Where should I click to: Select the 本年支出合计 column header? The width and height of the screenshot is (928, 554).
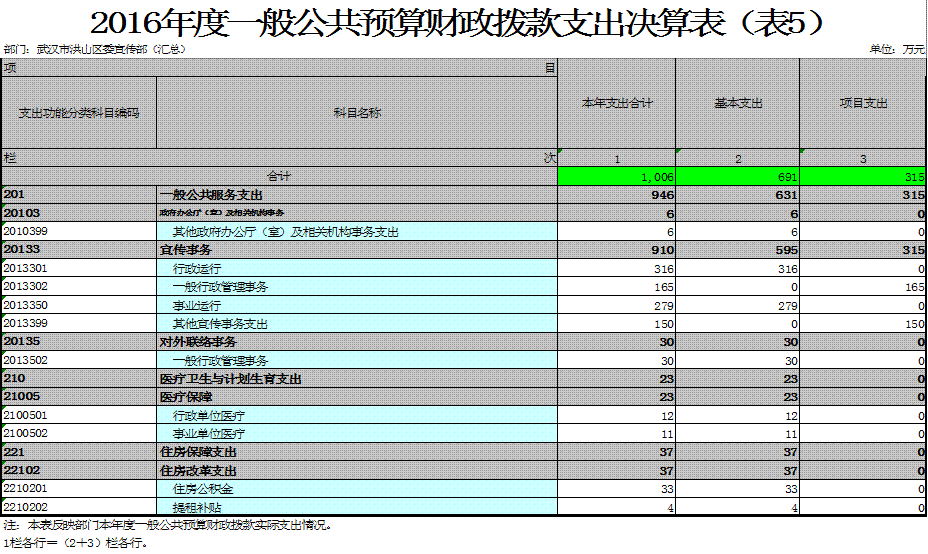point(617,103)
